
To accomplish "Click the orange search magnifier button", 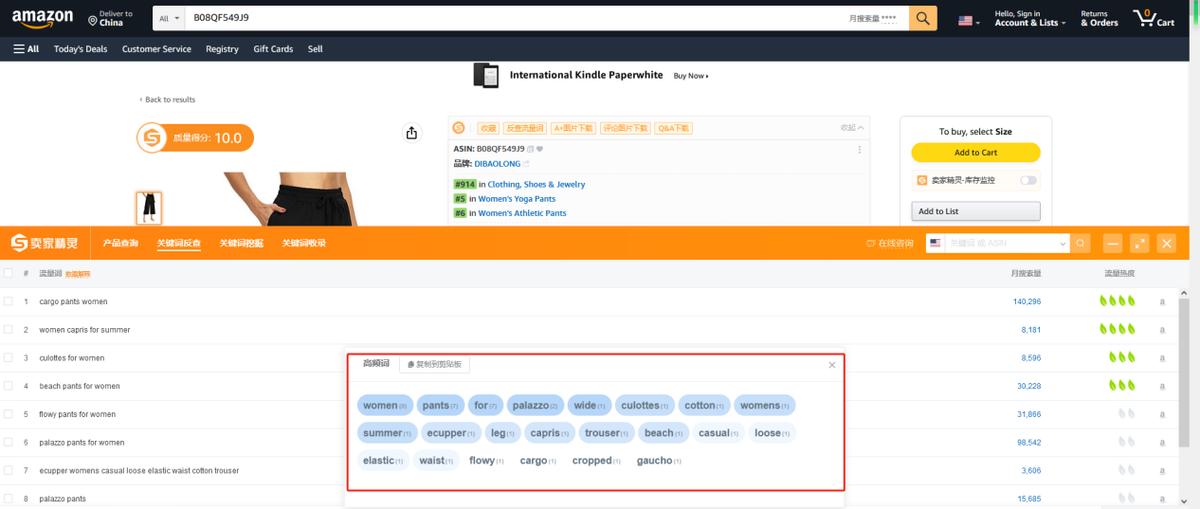I will [x=923, y=18].
